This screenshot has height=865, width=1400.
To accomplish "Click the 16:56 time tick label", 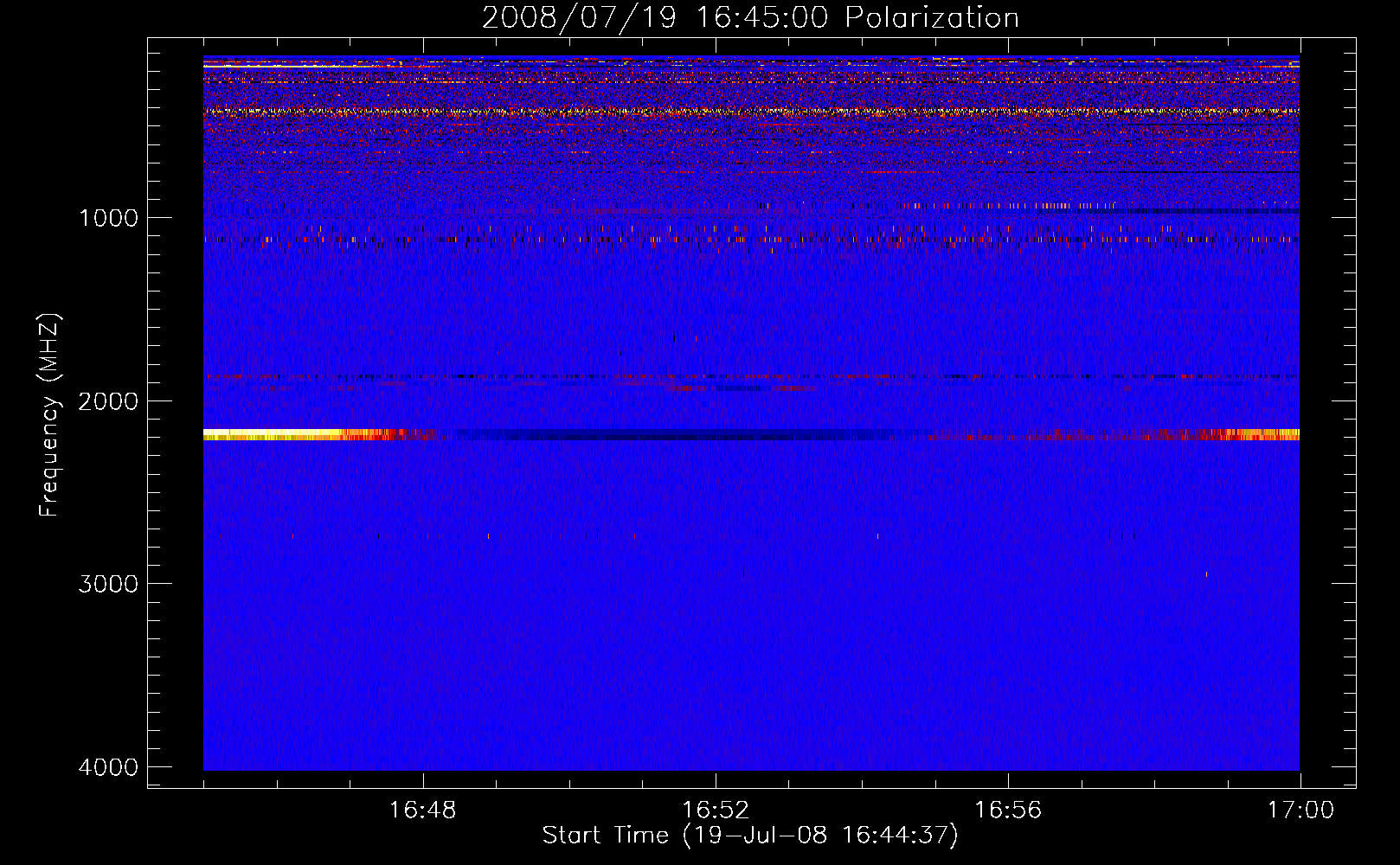I will [1008, 811].
